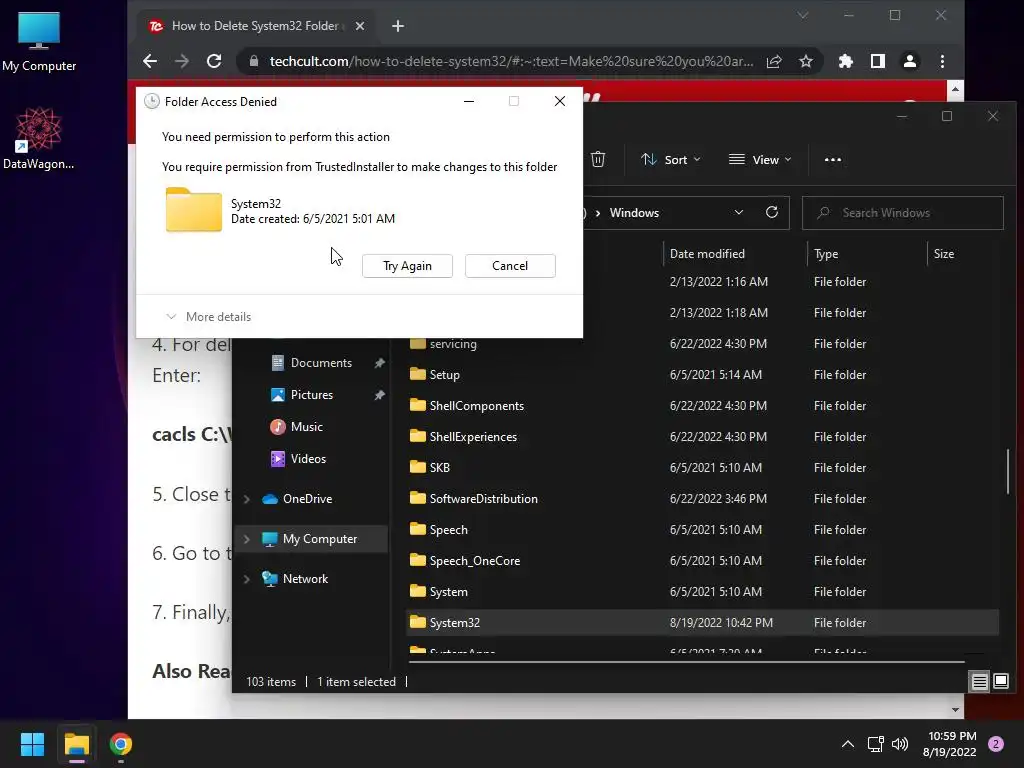Click Try Again in Folder Access Denied dialog
This screenshot has width=1024, height=768.
407,266
